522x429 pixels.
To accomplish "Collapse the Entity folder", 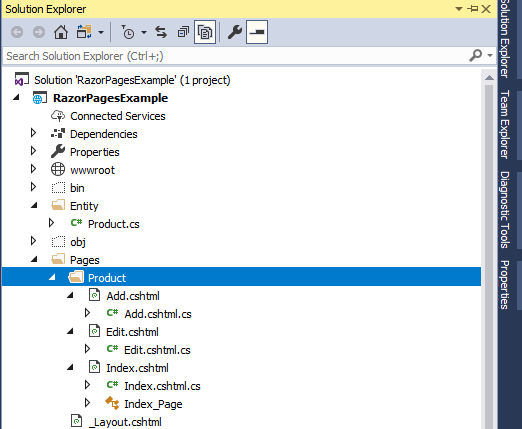I will (34, 206).
